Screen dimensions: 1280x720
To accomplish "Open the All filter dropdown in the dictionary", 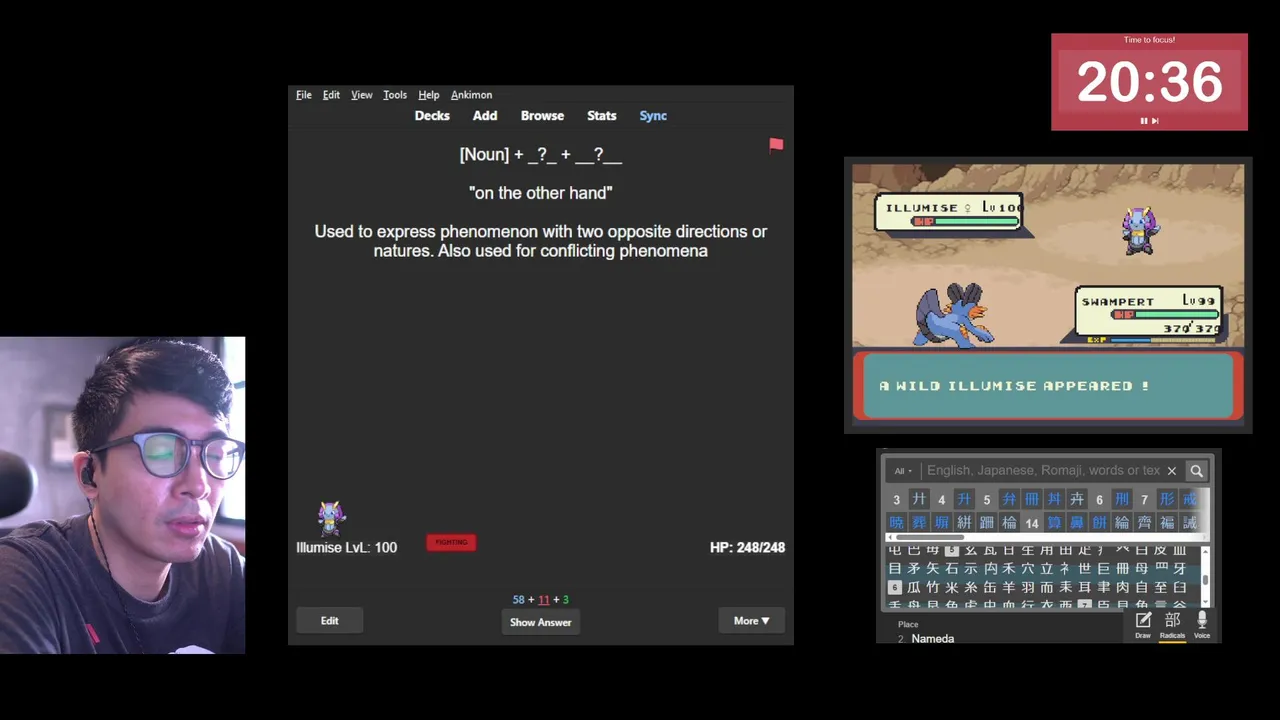I will pyautogui.click(x=903, y=471).
